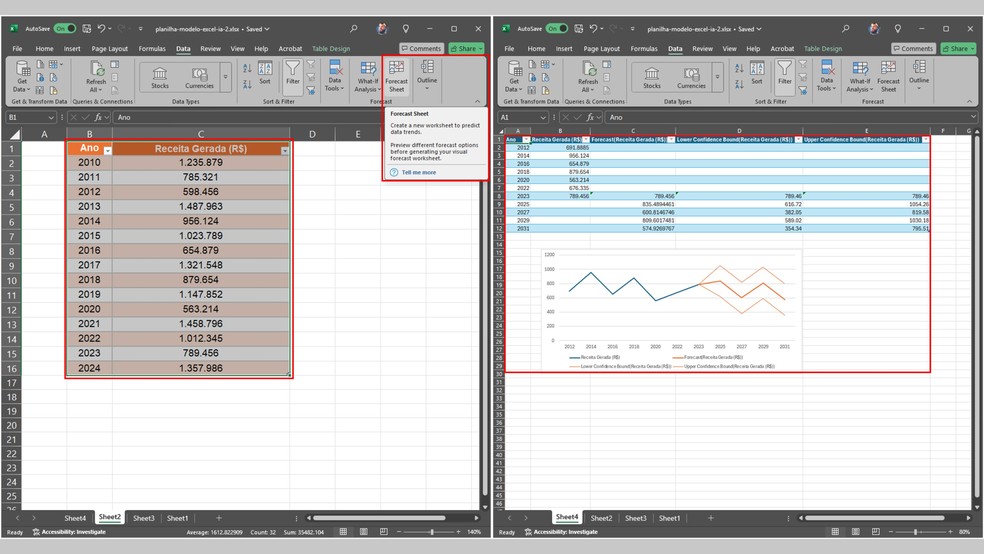Click the lightbulb icon in left title bar
This screenshot has width=984, height=554.
point(406,29)
